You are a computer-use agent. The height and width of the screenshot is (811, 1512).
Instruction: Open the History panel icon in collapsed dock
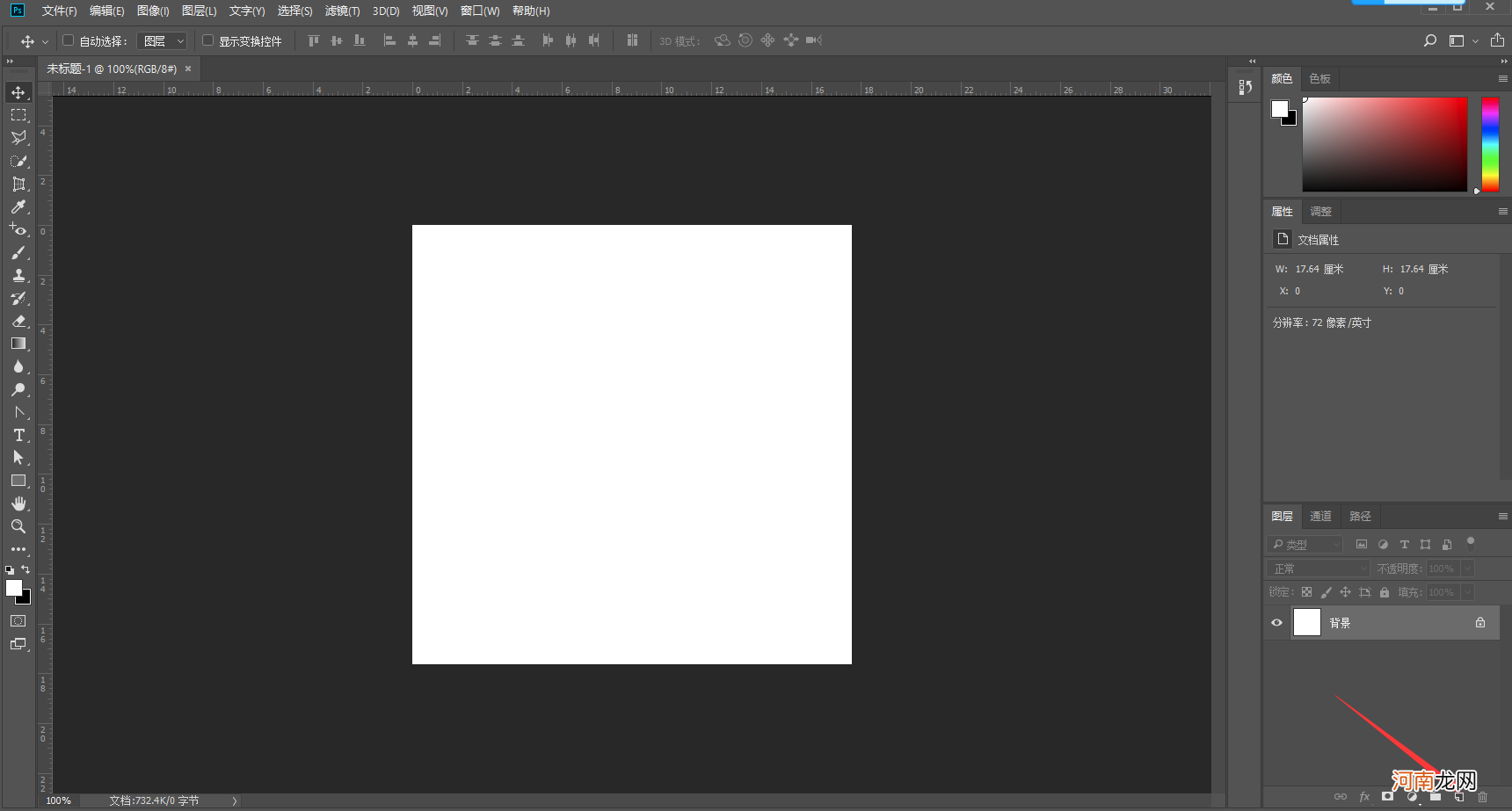point(1245,87)
